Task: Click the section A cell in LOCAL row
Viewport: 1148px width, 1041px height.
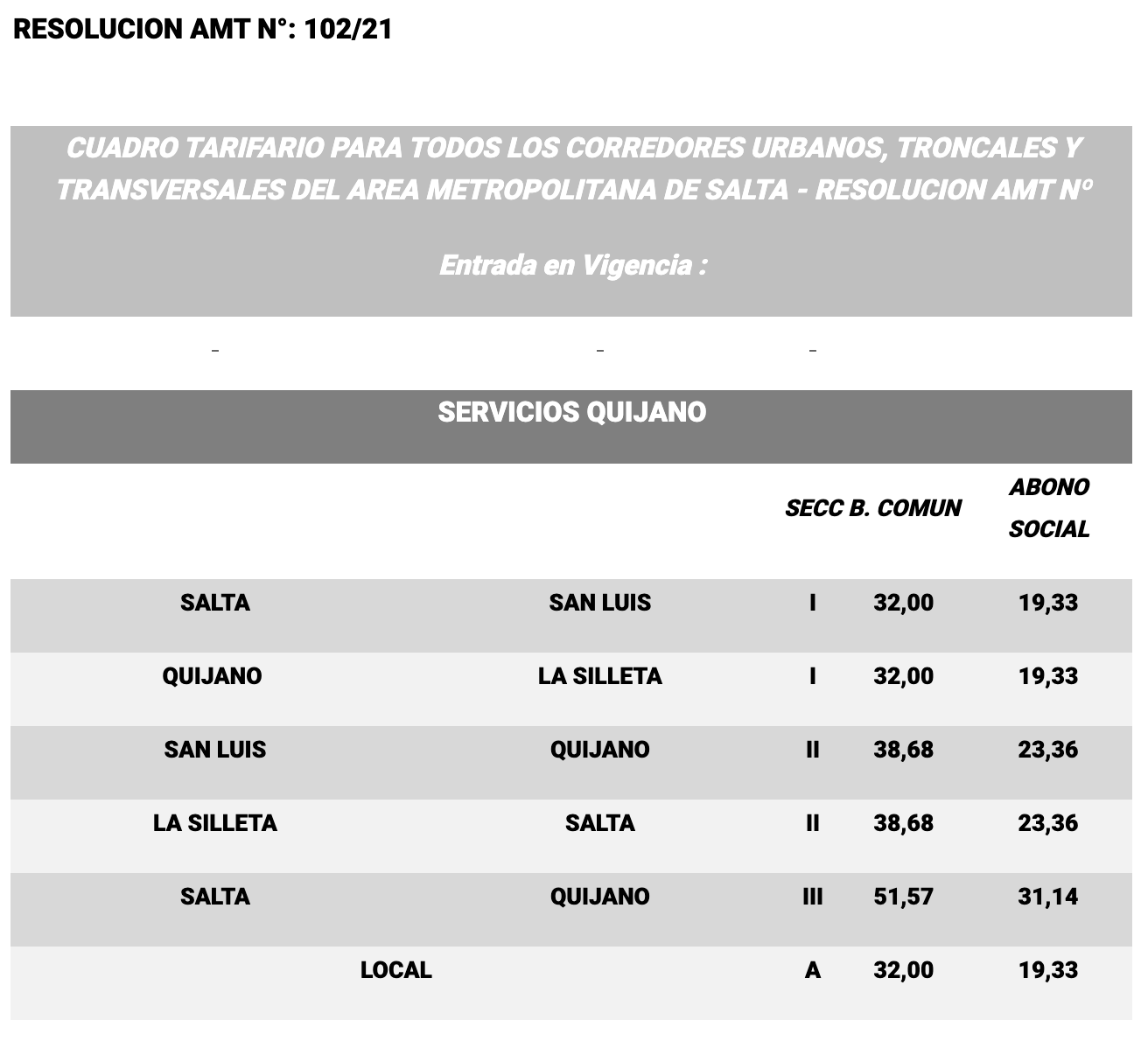Action: click(x=812, y=970)
